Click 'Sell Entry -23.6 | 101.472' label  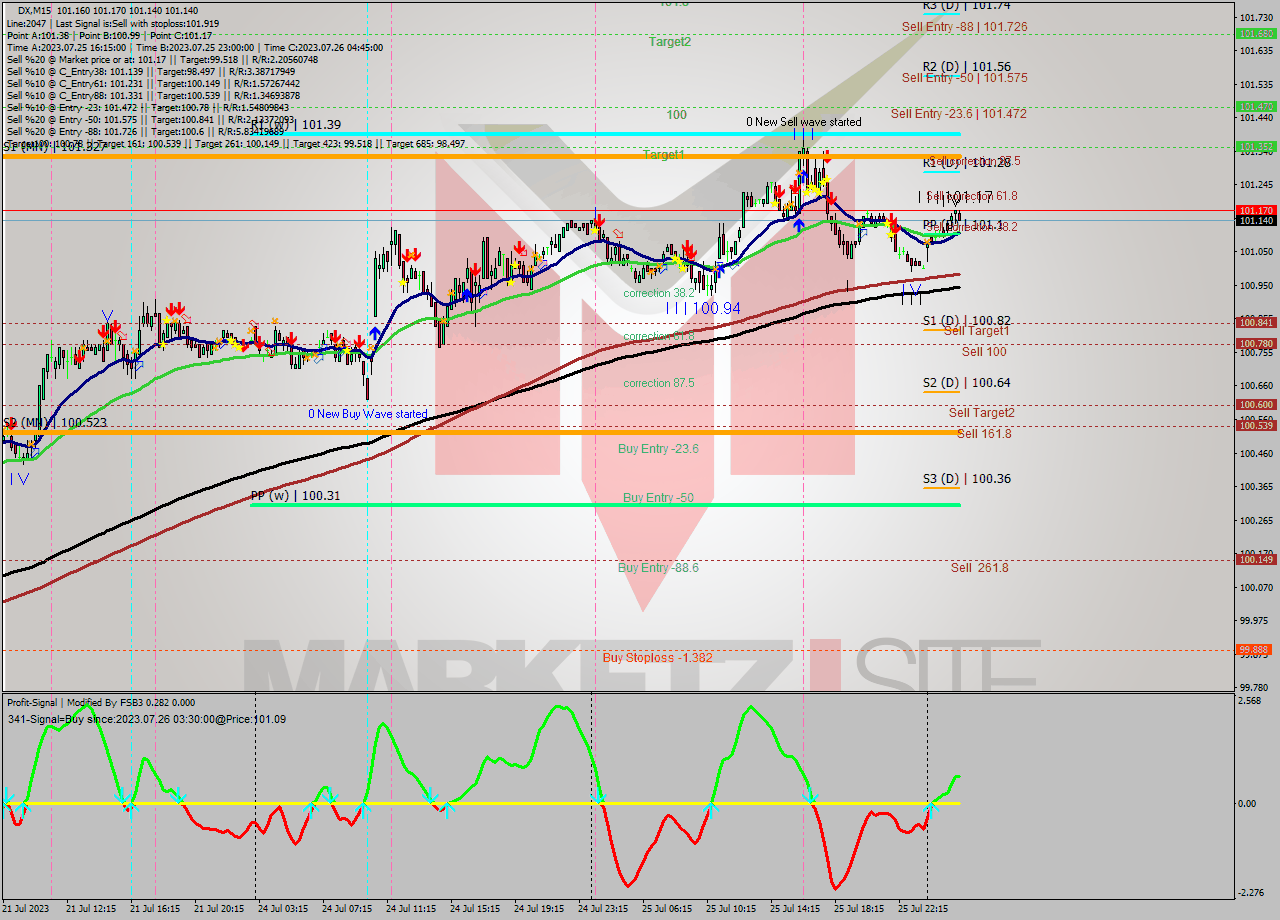click(958, 114)
